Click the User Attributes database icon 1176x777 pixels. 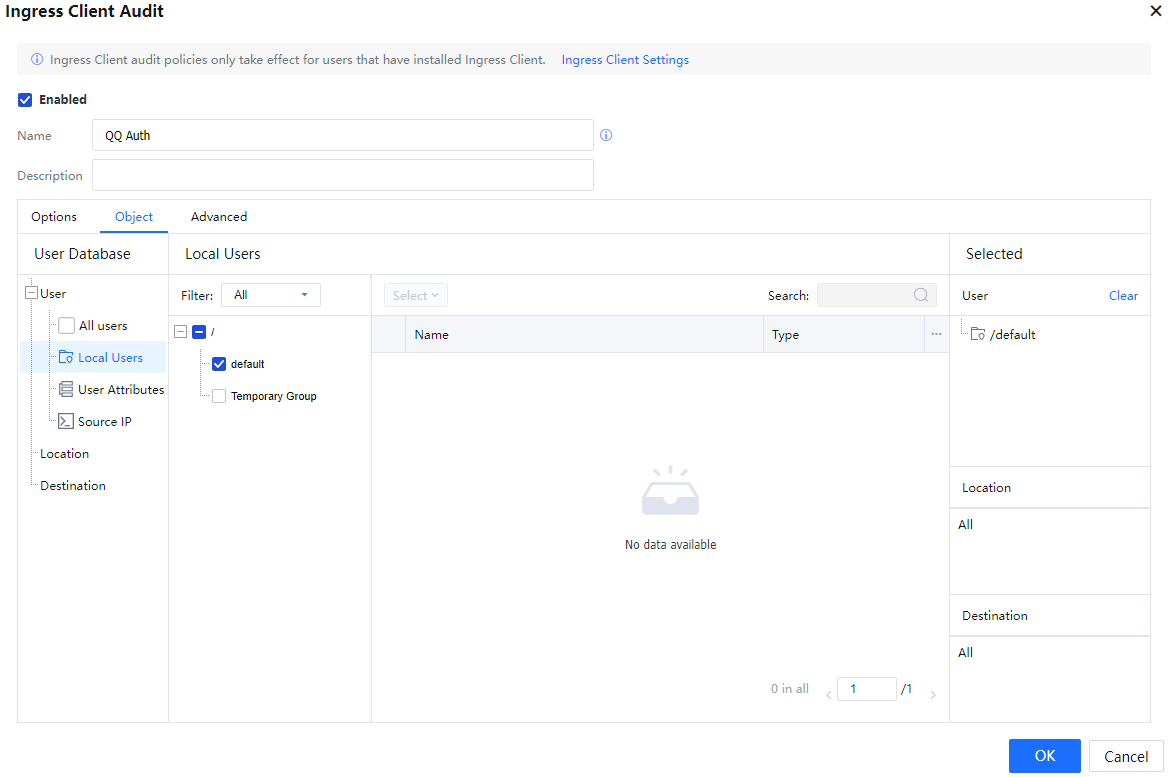66,390
